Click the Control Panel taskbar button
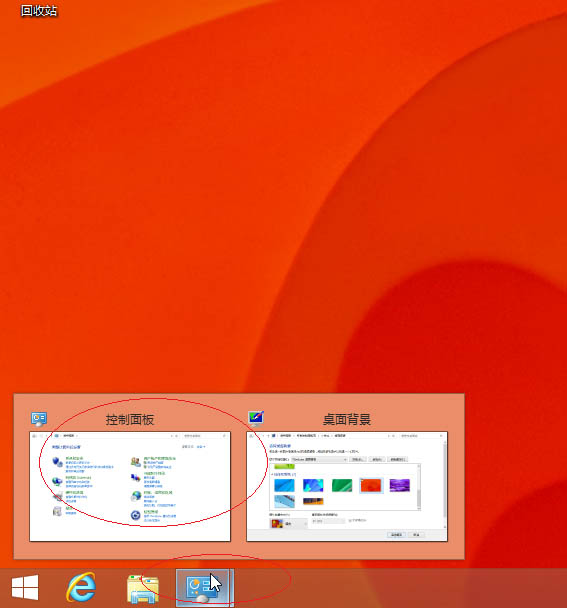 point(205,588)
